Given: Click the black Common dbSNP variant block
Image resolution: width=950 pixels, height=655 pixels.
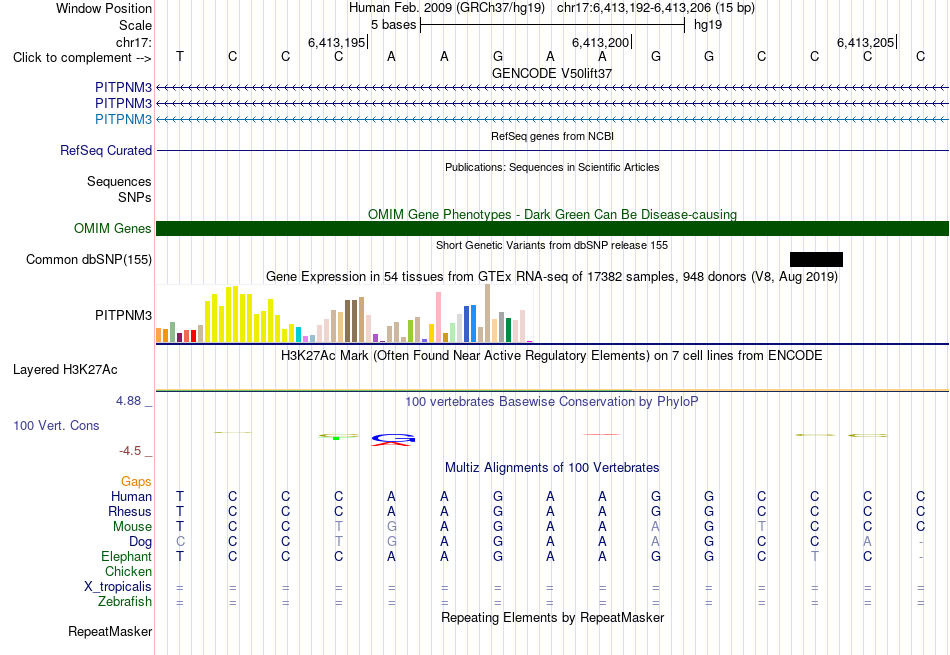Looking at the screenshot, I should [816, 259].
